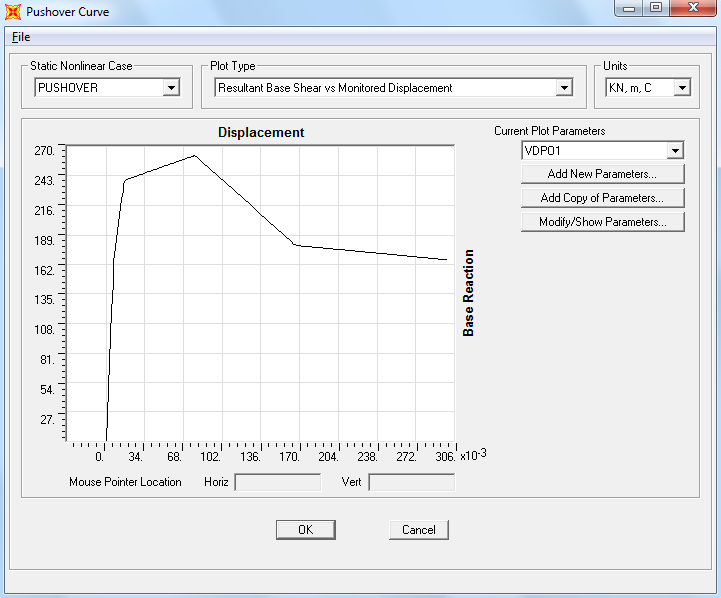Click the Mouse Pointer Location label
This screenshot has height=598, width=721.
point(125,482)
